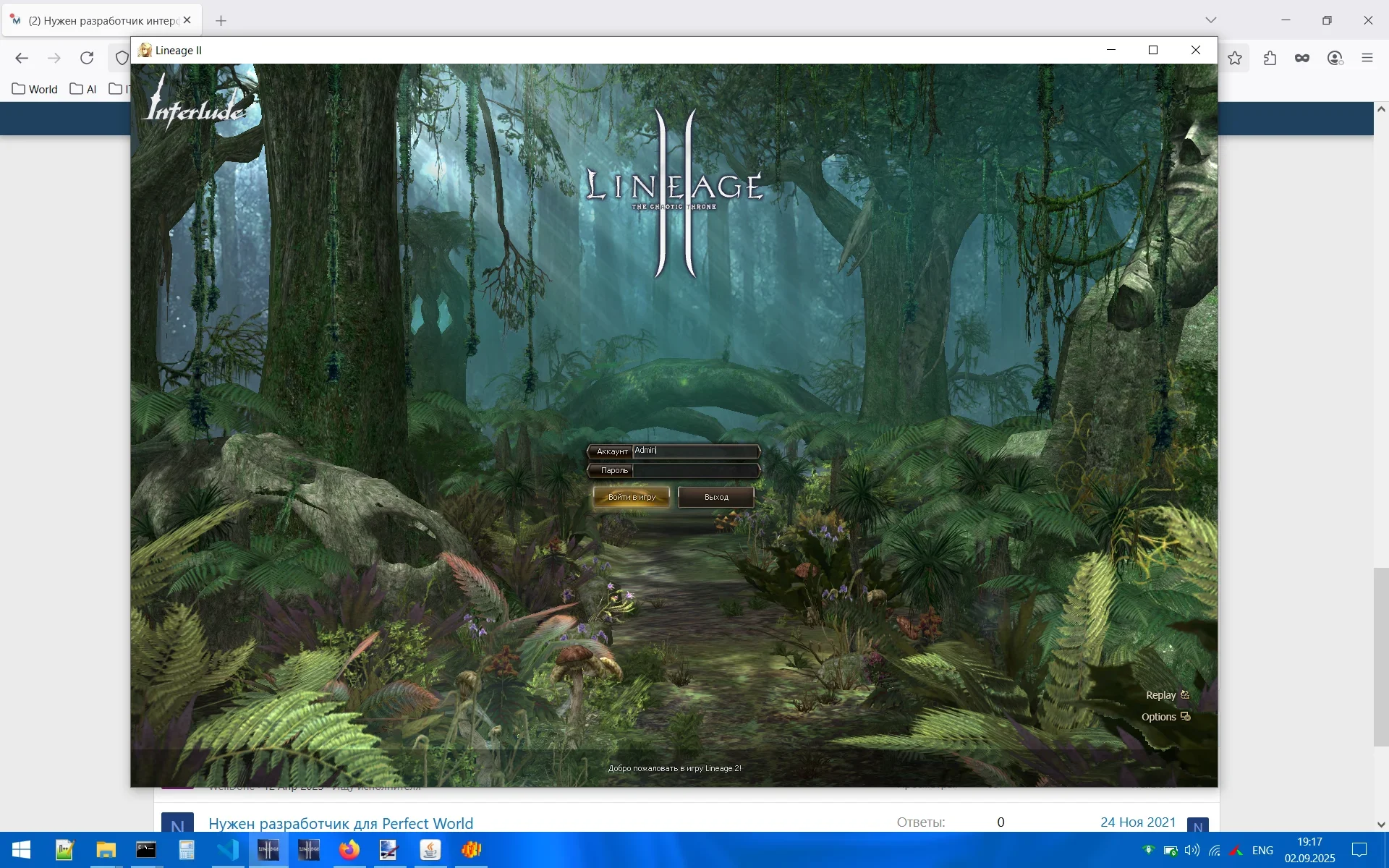The width and height of the screenshot is (1389, 868).
Task: Click the mask-shaped browser toolbar icon
Action: click(1302, 58)
